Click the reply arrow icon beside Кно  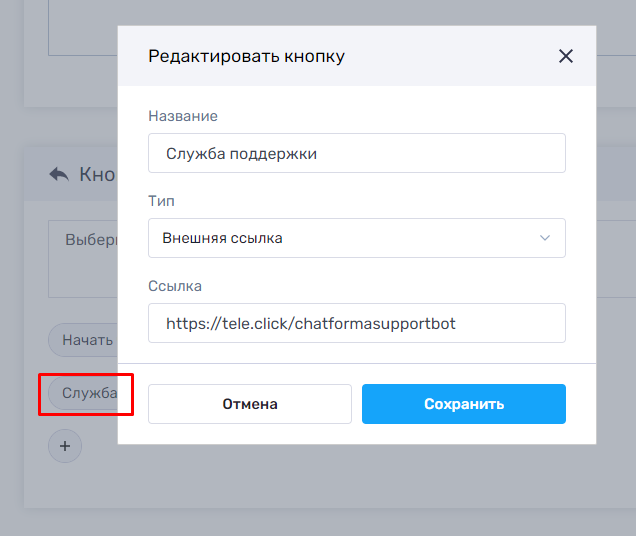pos(59,174)
